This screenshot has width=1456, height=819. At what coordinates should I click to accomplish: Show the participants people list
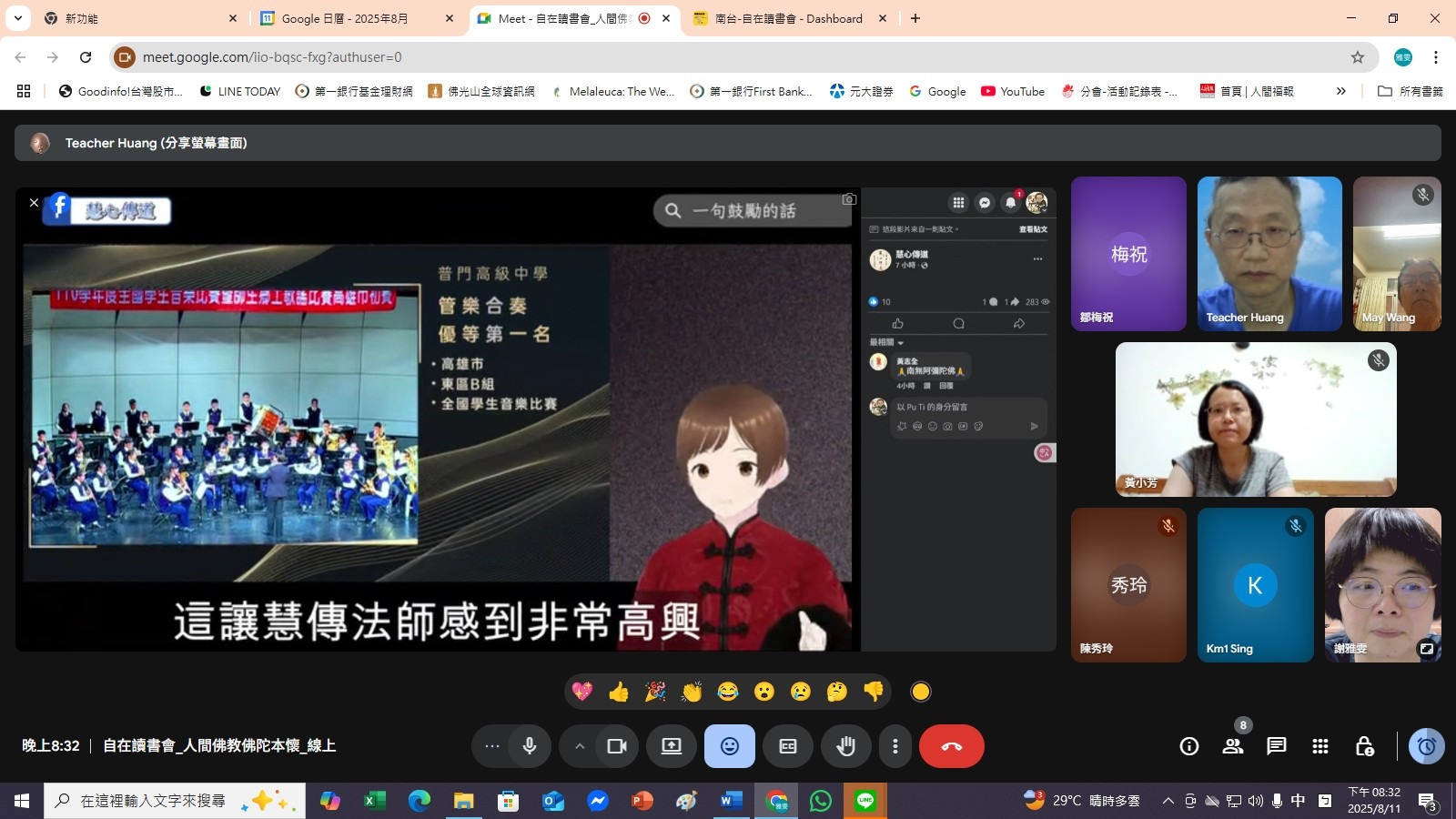click(1233, 746)
